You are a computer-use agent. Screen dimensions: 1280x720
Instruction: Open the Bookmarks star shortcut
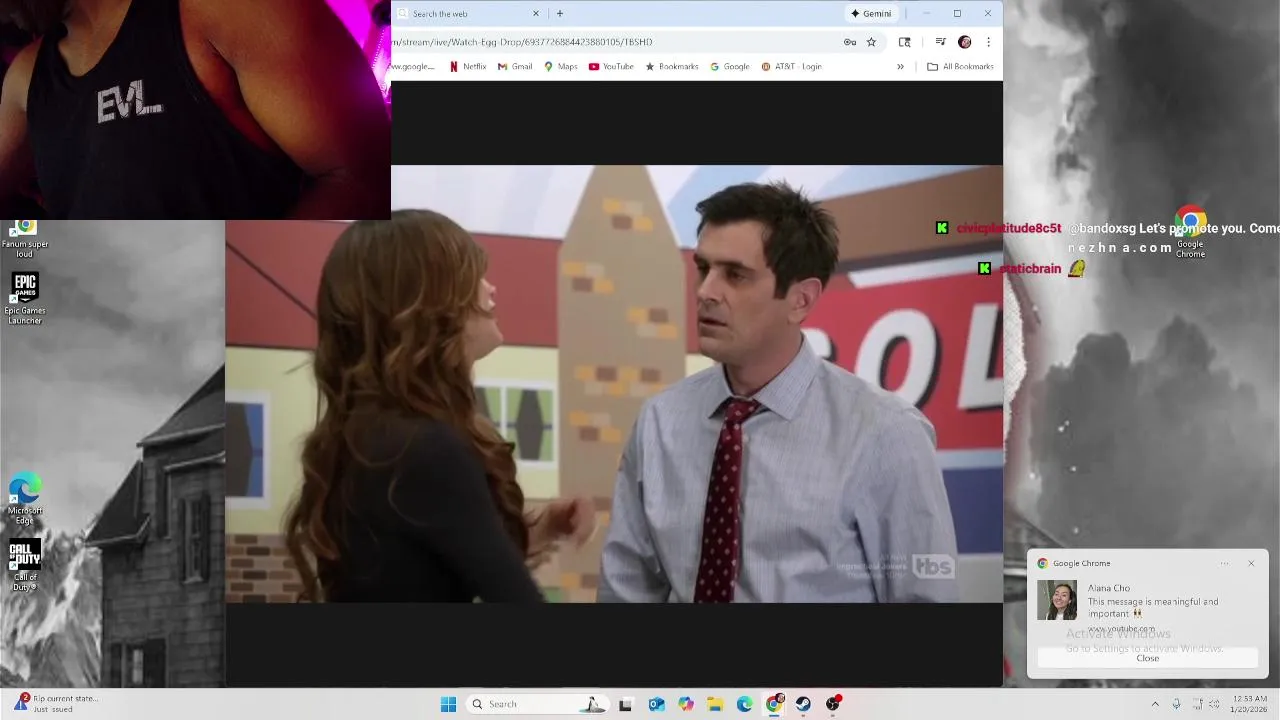(672, 67)
